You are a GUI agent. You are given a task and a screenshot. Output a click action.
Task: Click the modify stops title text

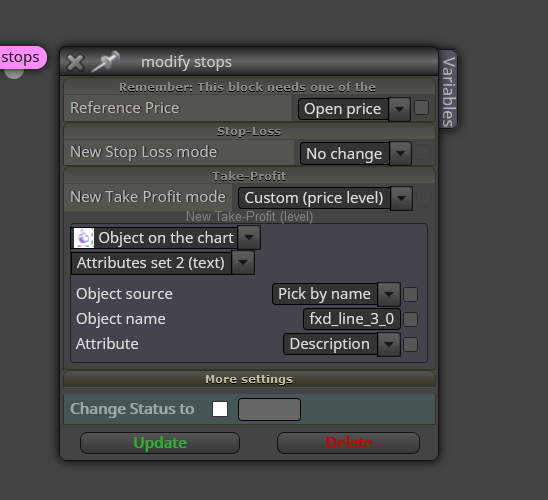pos(186,62)
